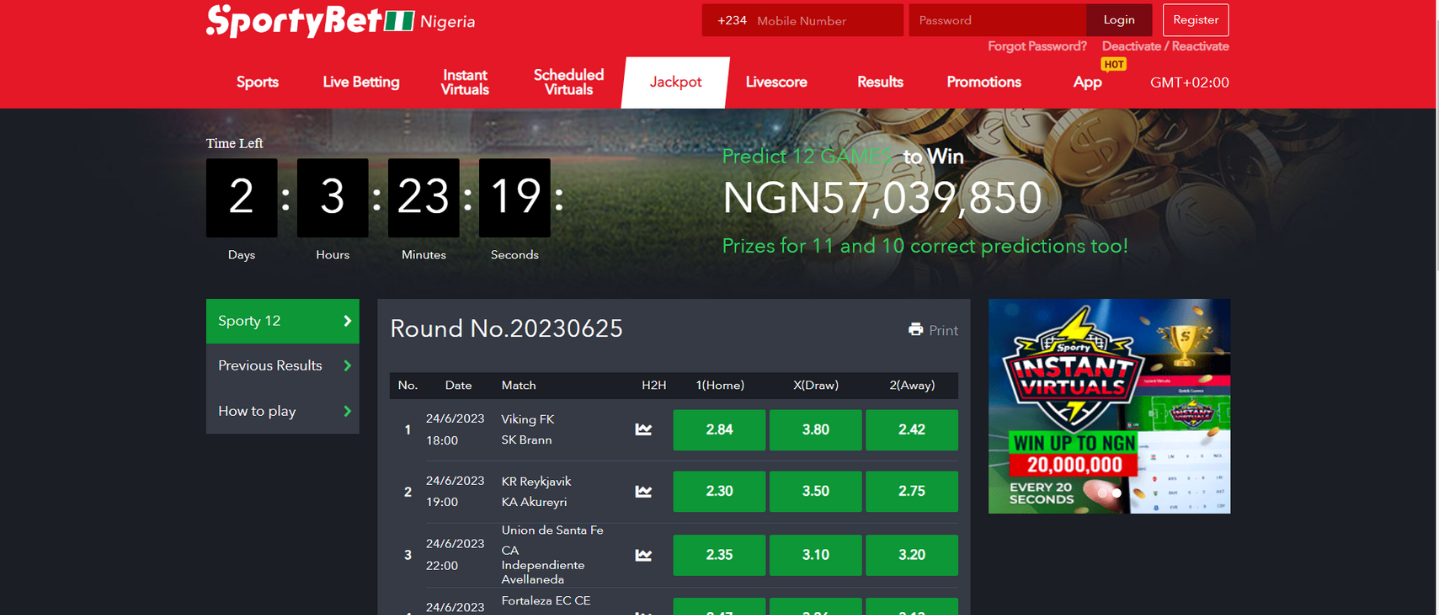This screenshot has height=615, width=1439.
Task: Select home odds 2.84 for Viking FK
Action: pos(719,430)
